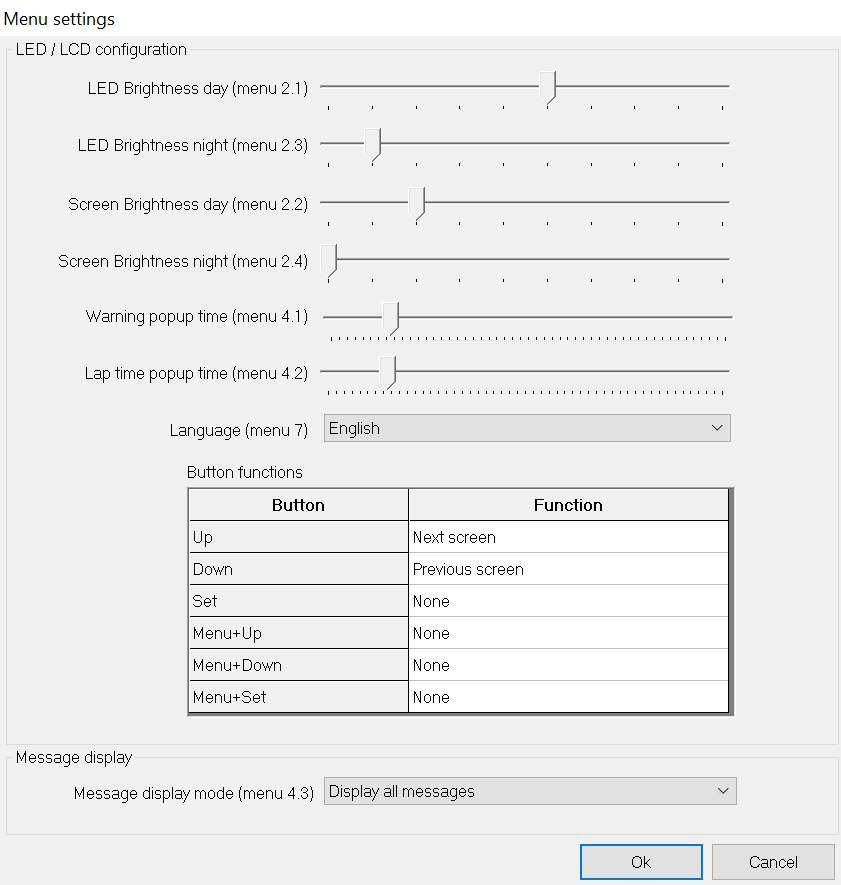Select the Menu+Set row in Button column
Screen dimensions: 841x885
pyautogui.click(x=298, y=697)
